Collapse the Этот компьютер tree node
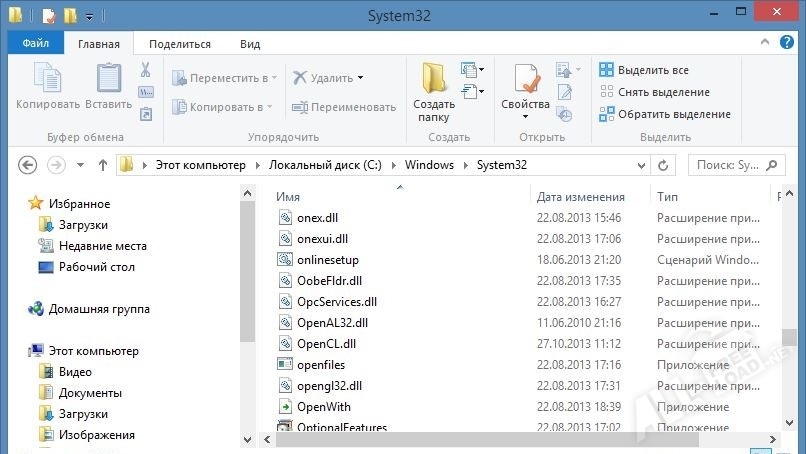 point(24,351)
